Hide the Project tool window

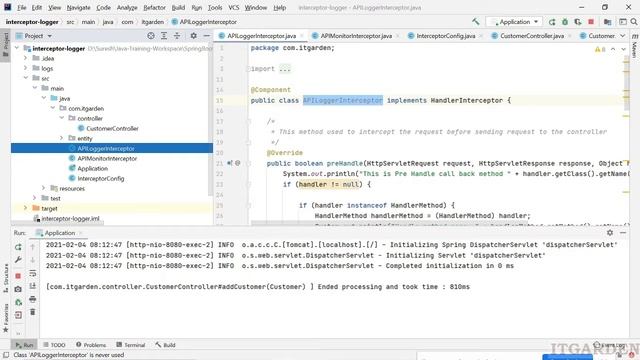tap(207, 36)
